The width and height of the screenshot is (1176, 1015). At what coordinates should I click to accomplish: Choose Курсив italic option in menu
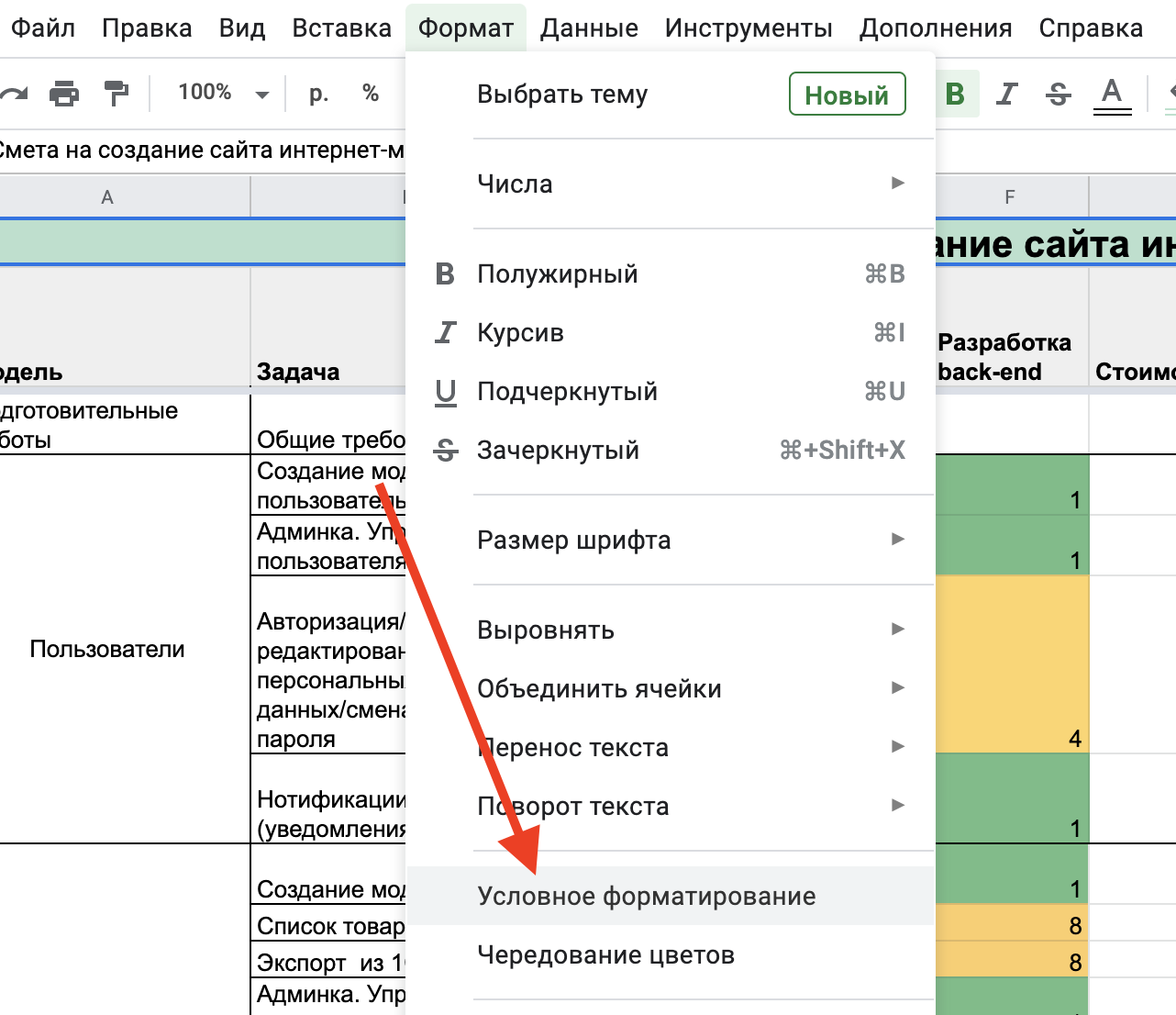tap(520, 332)
